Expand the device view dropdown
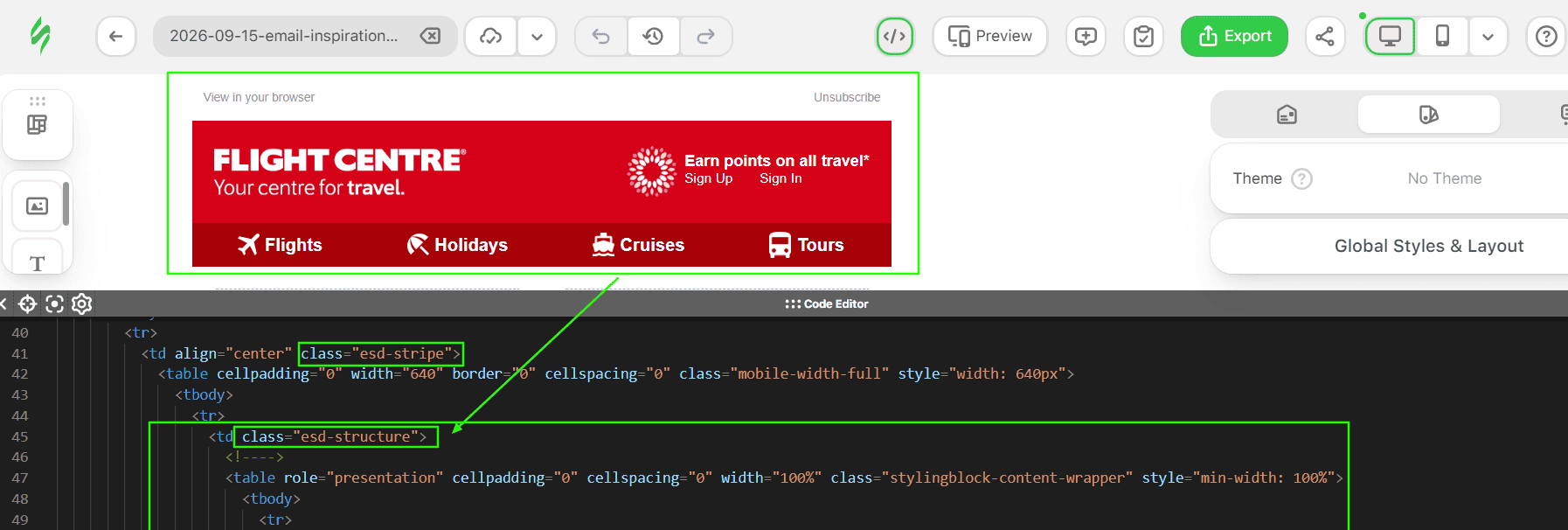Screen dimensions: 1568x530 pos(1488,36)
